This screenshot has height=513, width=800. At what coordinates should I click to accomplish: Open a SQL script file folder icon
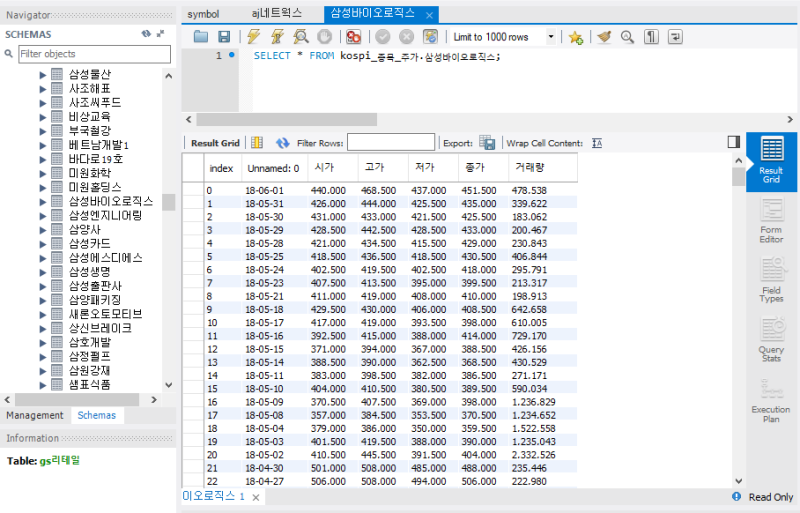tap(201, 37)
